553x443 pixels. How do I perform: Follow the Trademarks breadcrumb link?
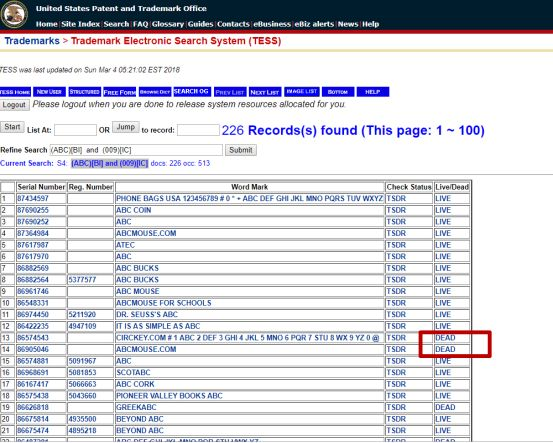click(32, 41)
